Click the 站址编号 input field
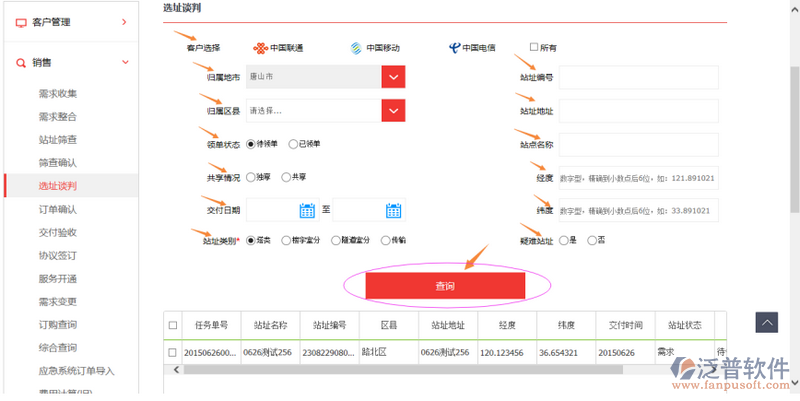The width and height of the screenshot is (800, 401). pyautogui.click(x=639, y=77)
